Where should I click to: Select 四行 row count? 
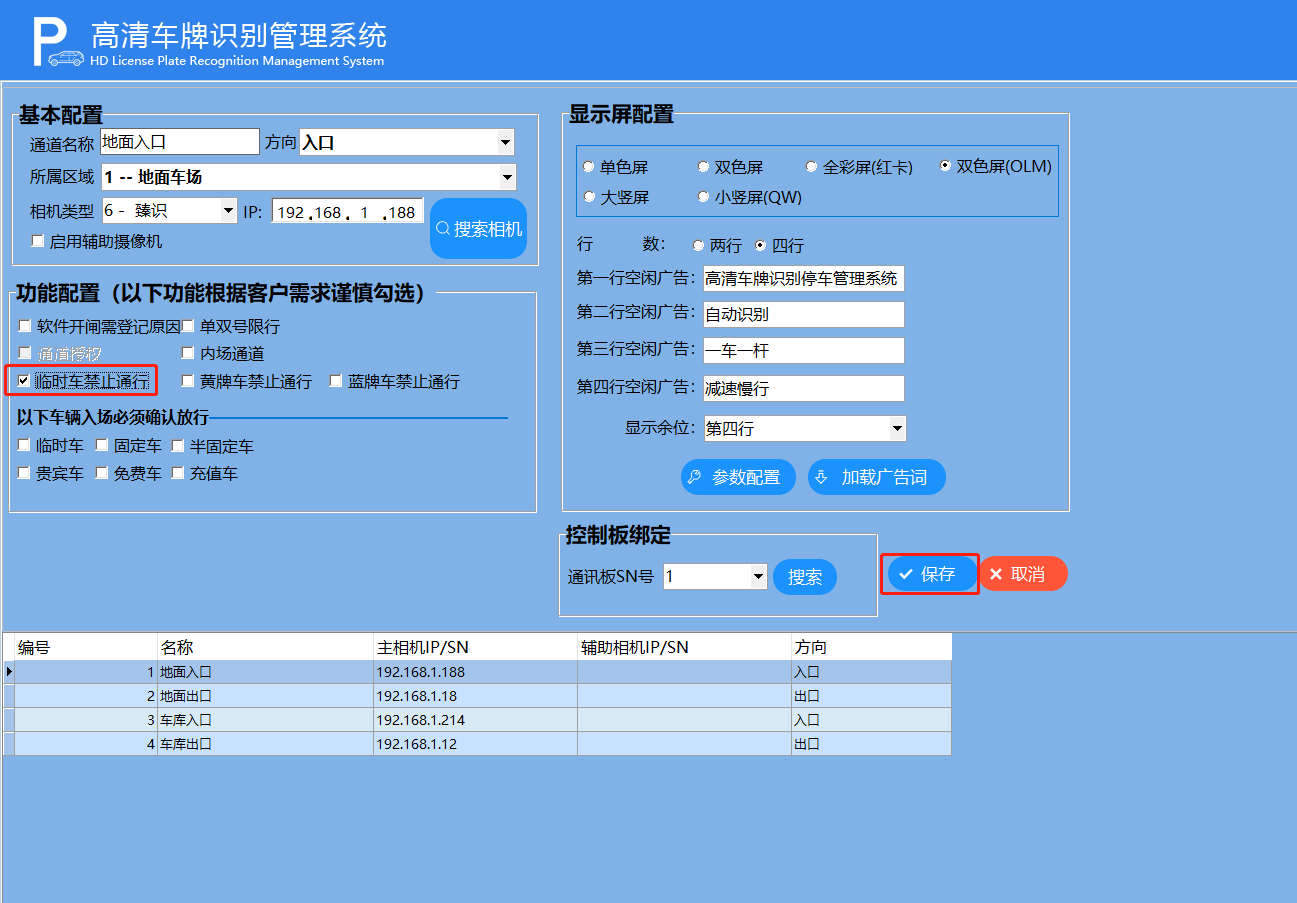tap(760, 245)
